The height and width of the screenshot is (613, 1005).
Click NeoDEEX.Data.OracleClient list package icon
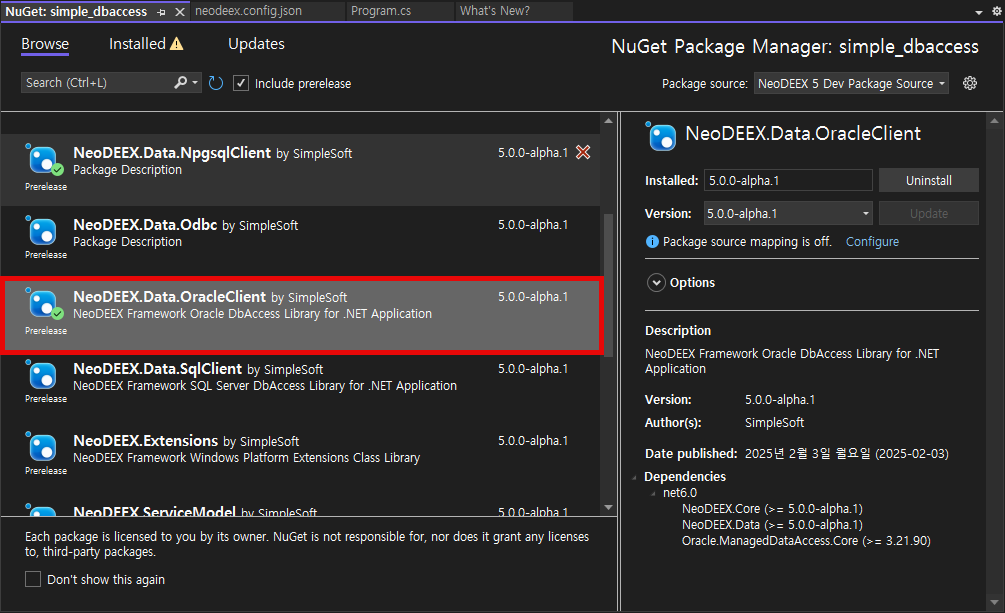pyautogui.click(x=43, y=304)
